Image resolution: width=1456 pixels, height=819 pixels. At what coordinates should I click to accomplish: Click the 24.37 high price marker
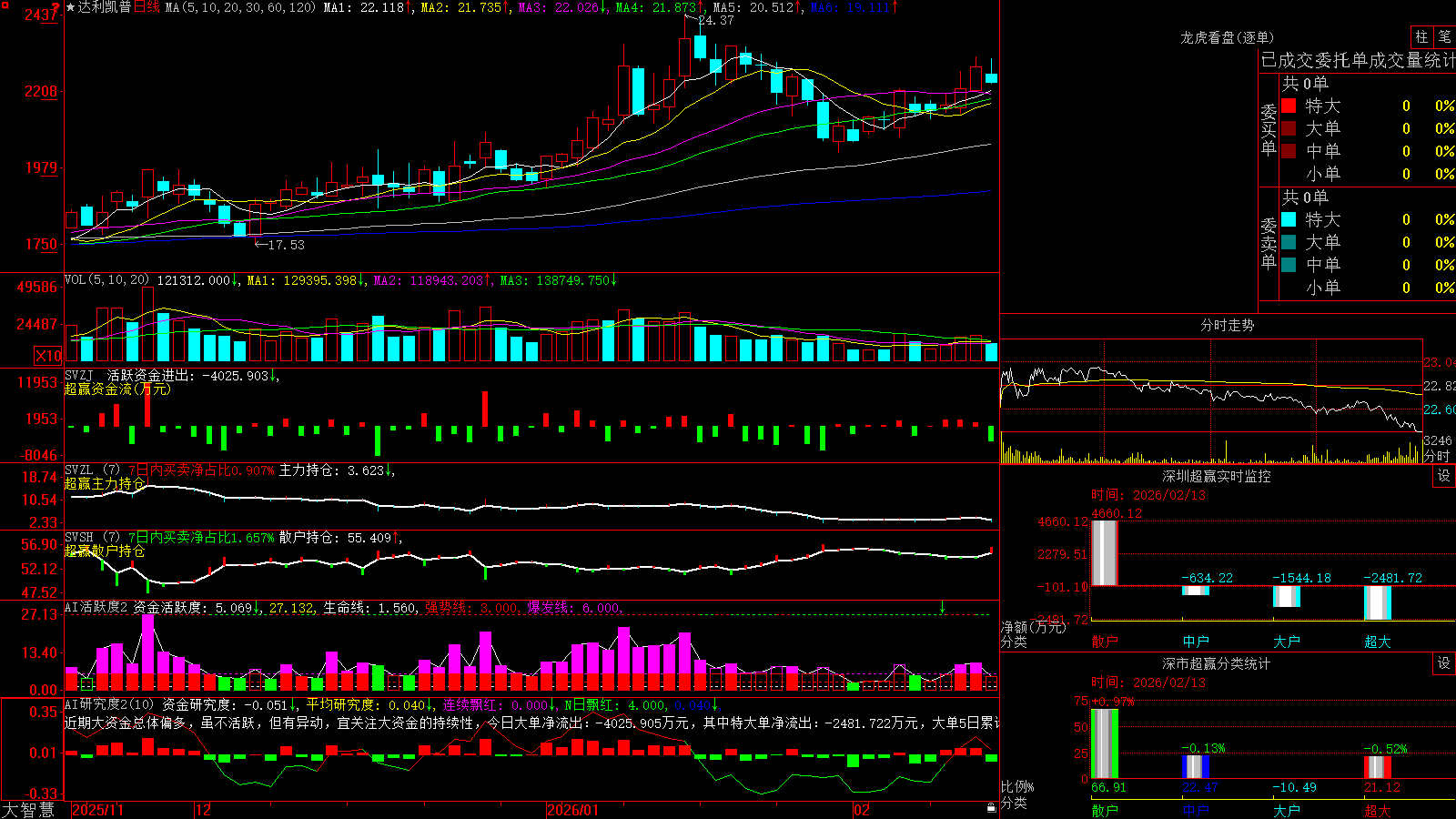tap(716, 20)
